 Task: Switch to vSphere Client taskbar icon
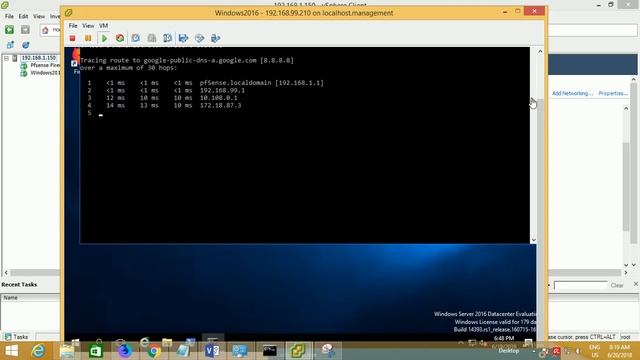pyautogui.click(x=298, y=351)
